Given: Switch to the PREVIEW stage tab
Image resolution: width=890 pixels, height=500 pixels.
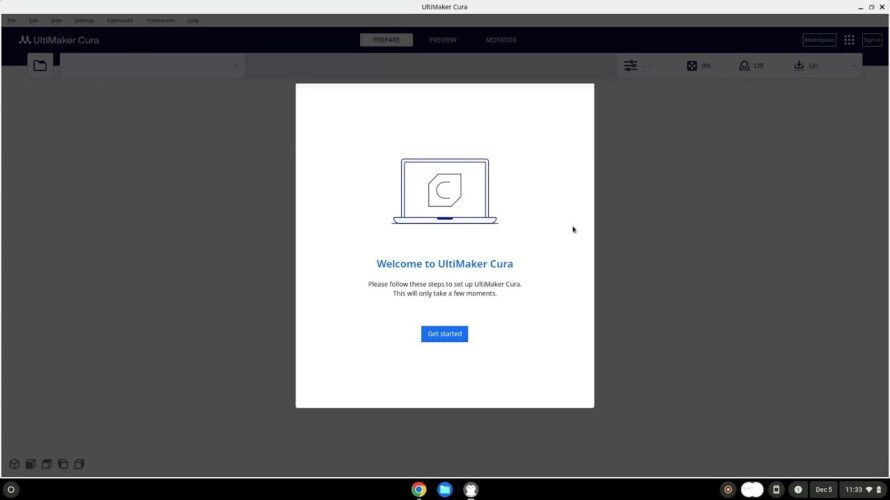Looking at the screenshot, I should point(443,40).
